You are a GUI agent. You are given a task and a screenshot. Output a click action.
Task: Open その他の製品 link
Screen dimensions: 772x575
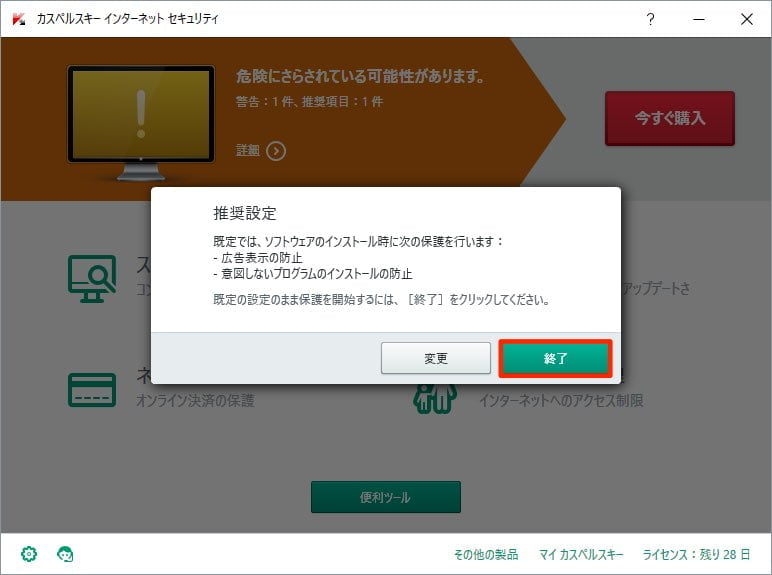click(x=486, y=555)
